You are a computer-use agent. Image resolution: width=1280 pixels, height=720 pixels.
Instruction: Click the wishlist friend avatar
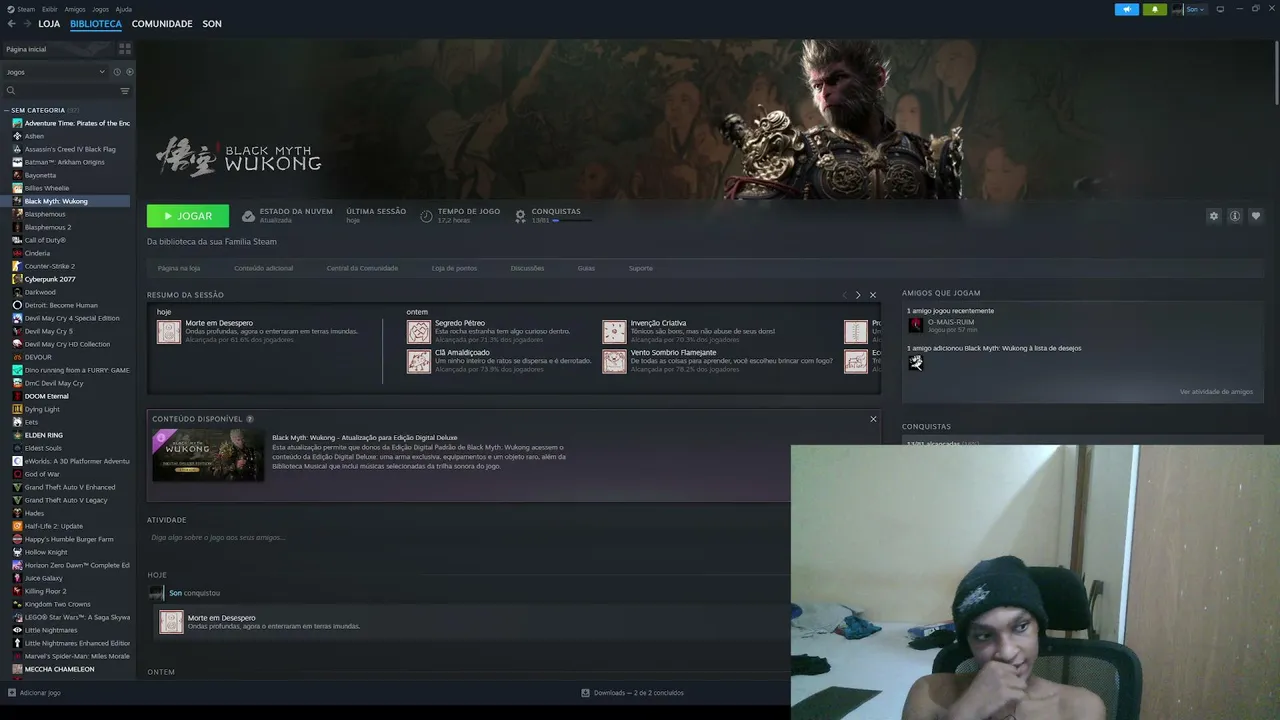pos(915,362)
